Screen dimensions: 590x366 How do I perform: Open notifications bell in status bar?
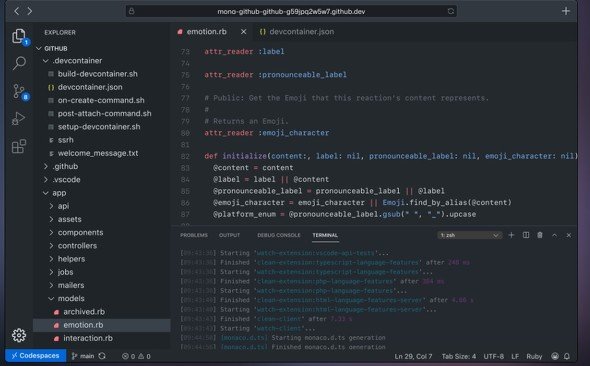tap(567, 356)
